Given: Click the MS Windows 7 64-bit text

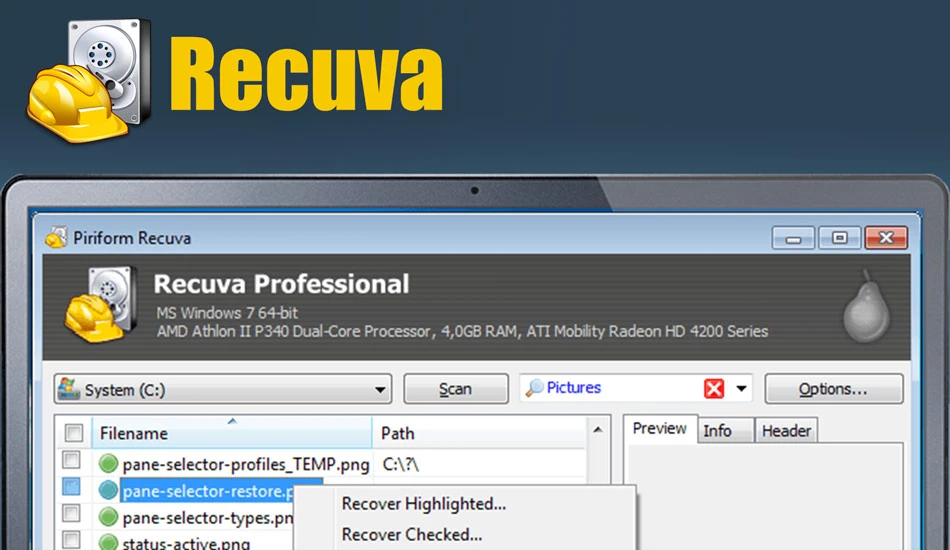Looking at the screenshot, I should pos(227,313).
